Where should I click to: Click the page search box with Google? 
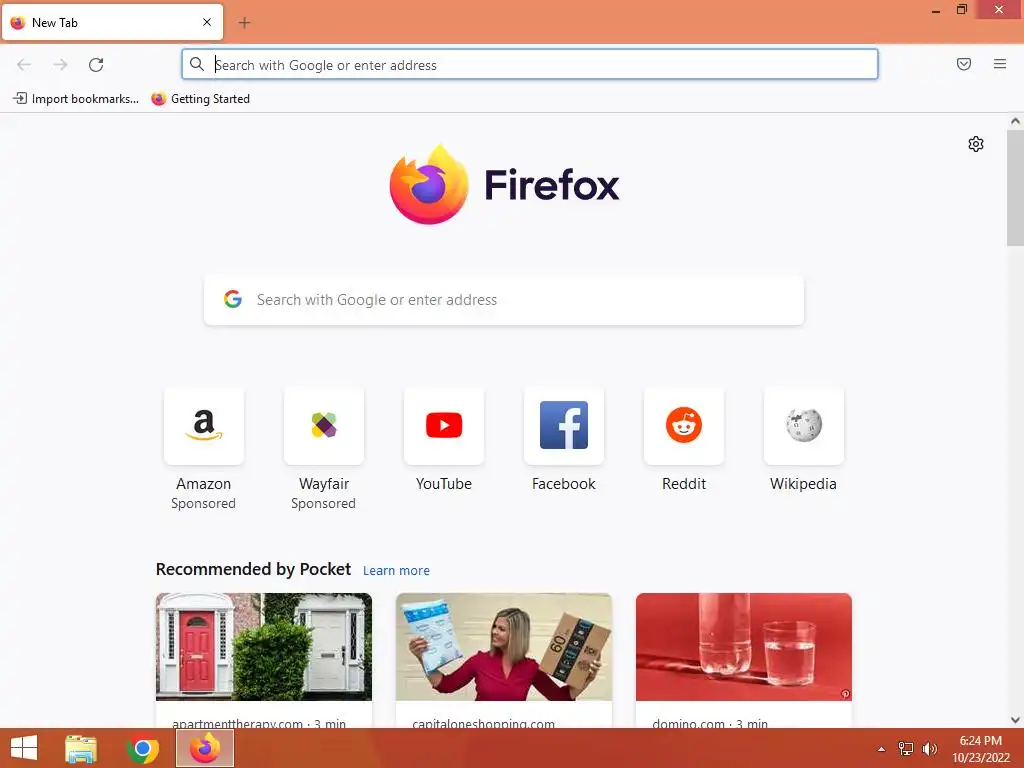coord(504,300)
